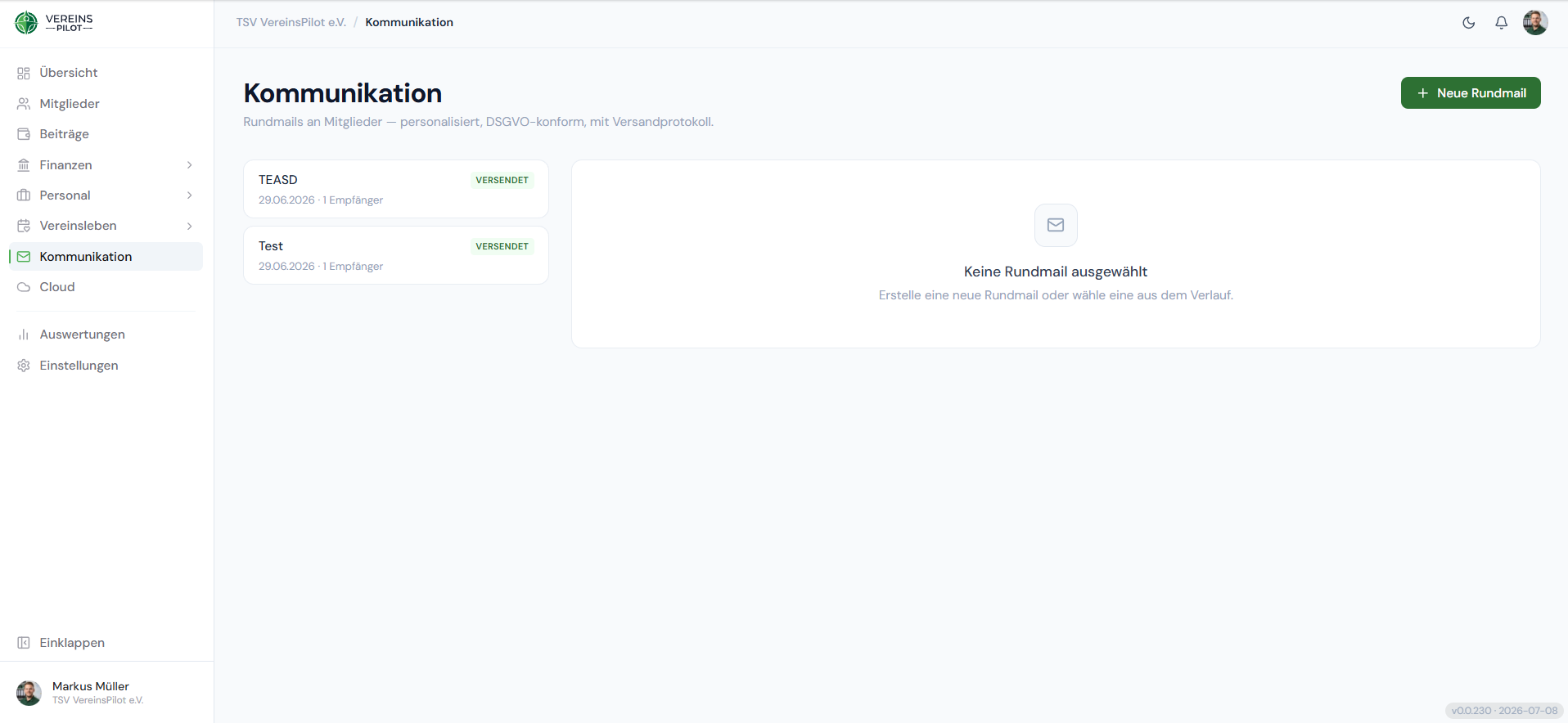
Task: Open Markus Müller profile in sidebar footer
Action: click(106, 693)
